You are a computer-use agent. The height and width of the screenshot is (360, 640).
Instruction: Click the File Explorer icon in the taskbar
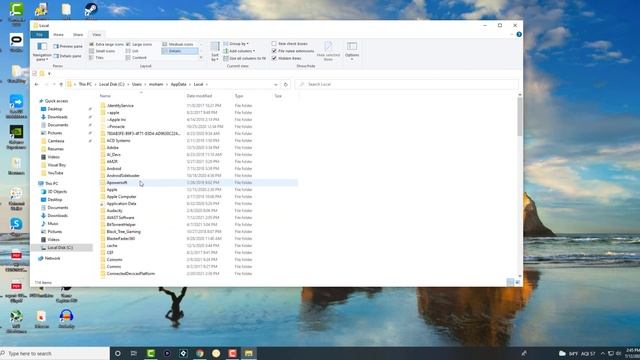(249, 353)
